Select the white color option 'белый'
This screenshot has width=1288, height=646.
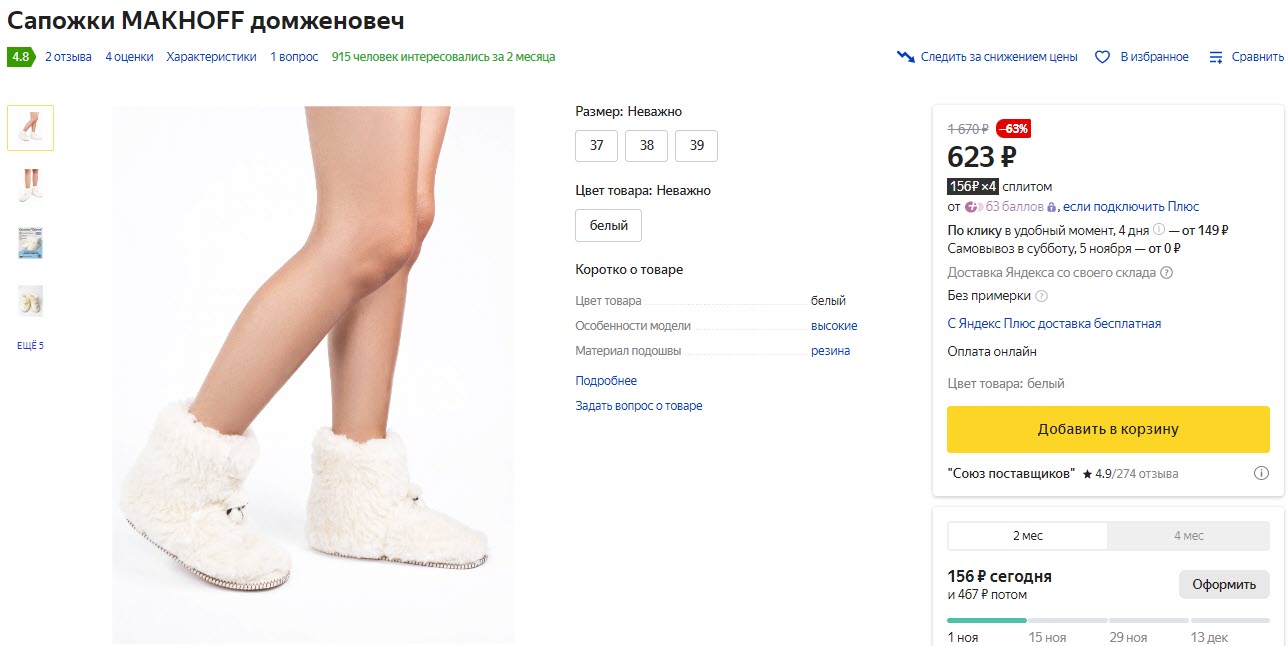[x=608, y=226]
